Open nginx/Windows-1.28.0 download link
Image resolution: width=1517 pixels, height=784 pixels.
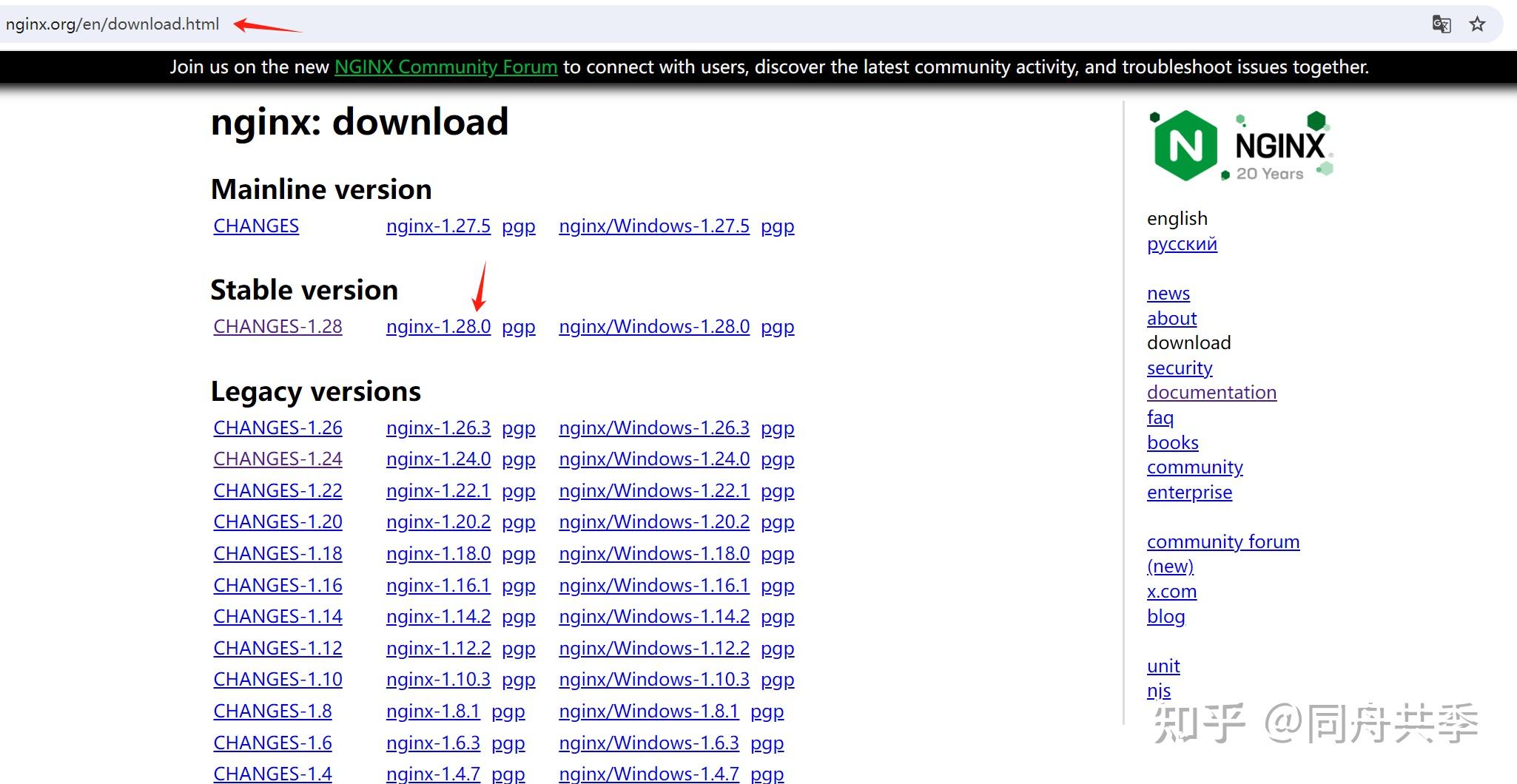click(x=654, y=326)
